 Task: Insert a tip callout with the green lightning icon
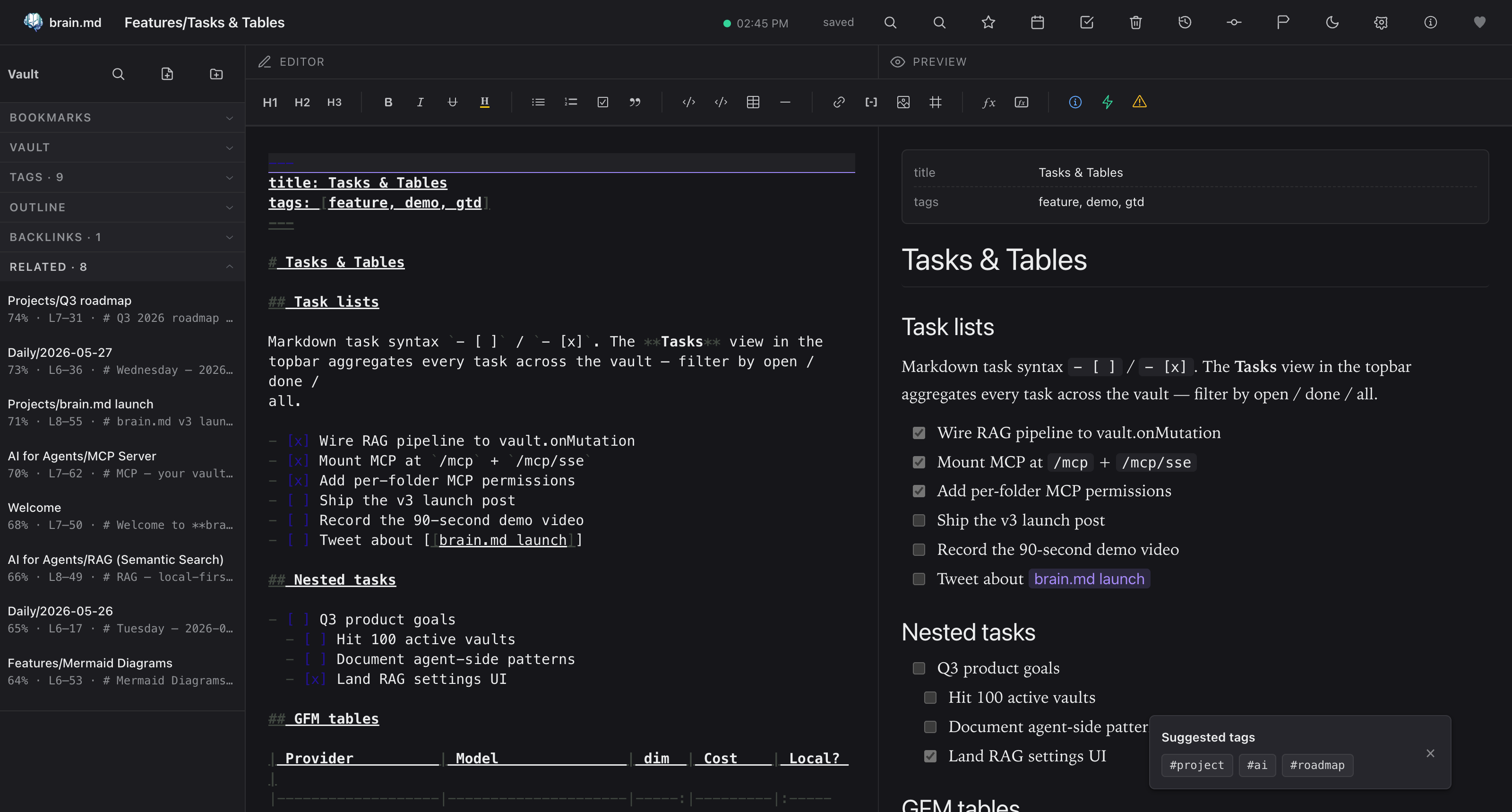pyautogui.click(x=1108, y=102)
